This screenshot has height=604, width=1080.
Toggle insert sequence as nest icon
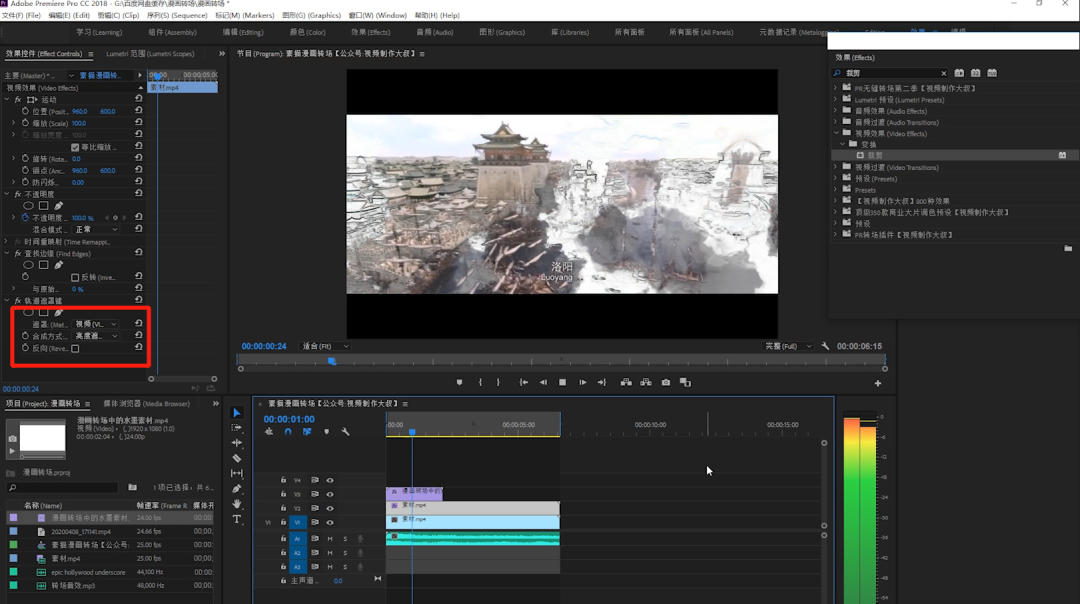[x=269, y=432]
